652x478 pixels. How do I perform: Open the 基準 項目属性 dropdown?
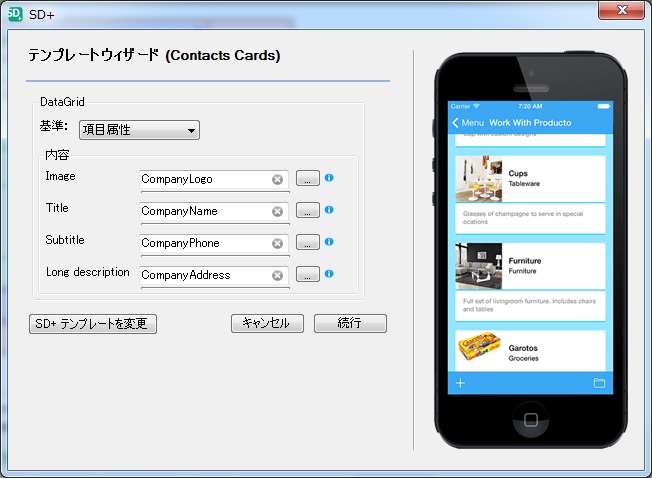[139, 130]
